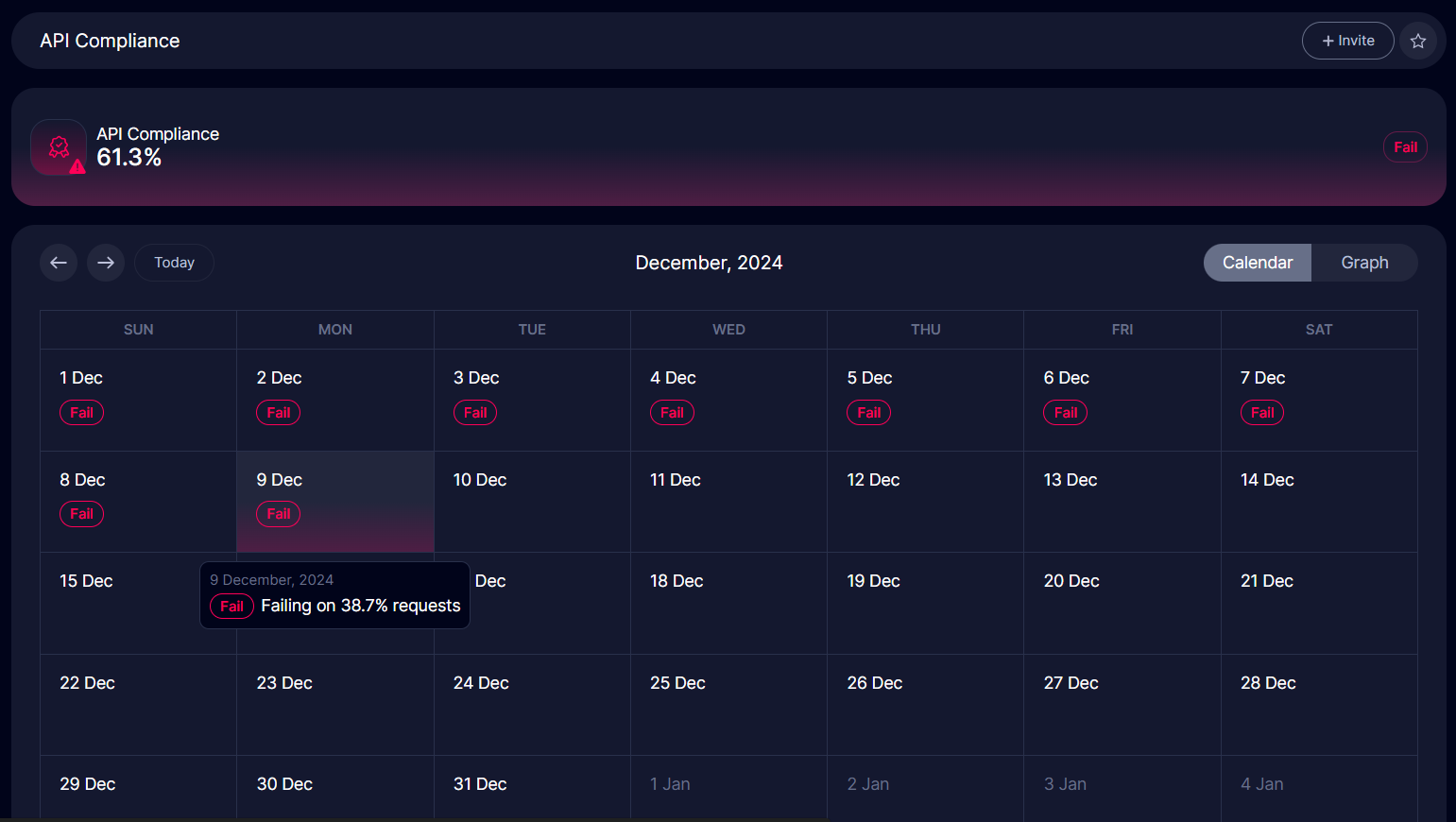Click the Fail badge on 1 Dec
1456x822 pixels.
pyautogui.click(x=81, y=413)
